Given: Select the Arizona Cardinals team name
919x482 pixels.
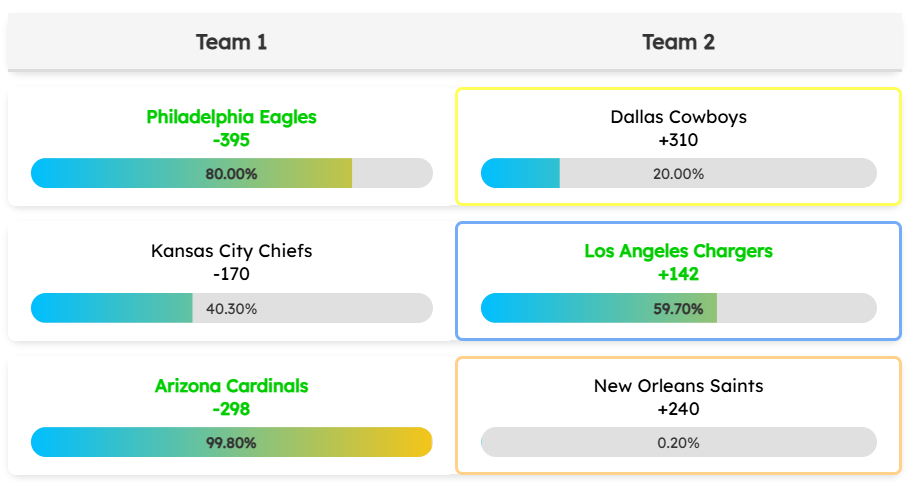Looking at the screenshot, I should click(231, 385).
